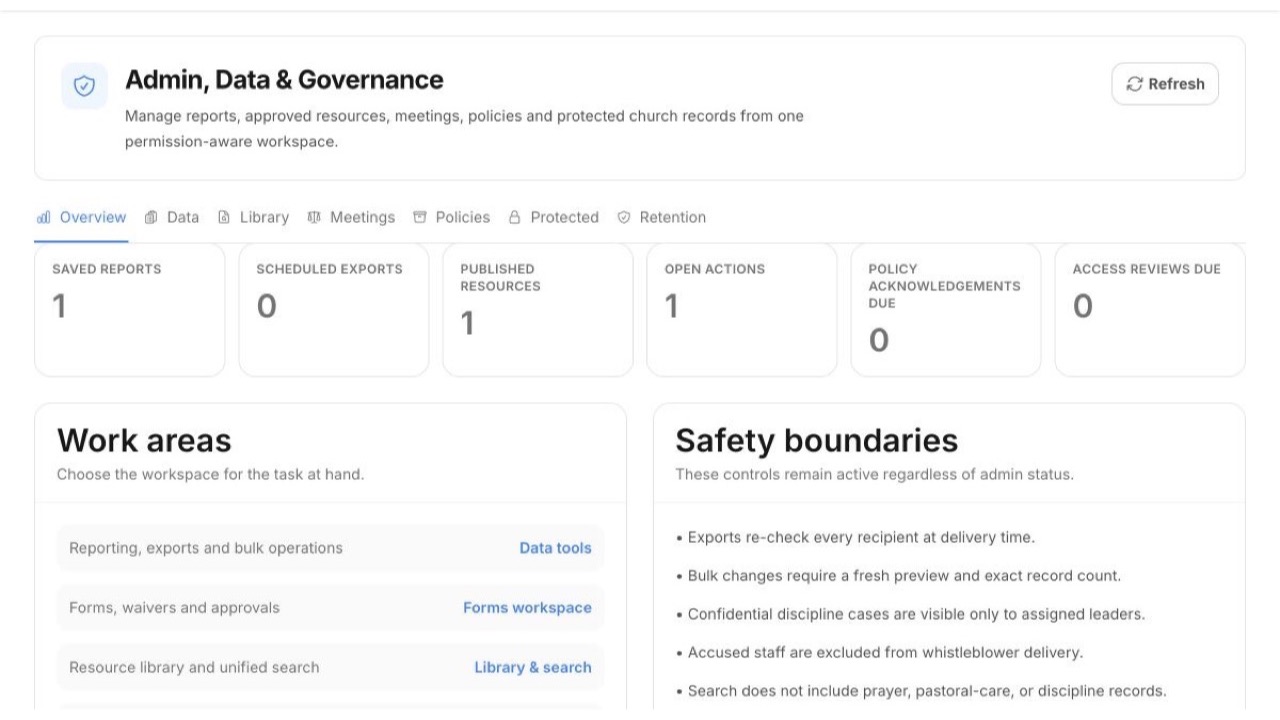
Task: Open the Data tools link
Action: point(555,548)
